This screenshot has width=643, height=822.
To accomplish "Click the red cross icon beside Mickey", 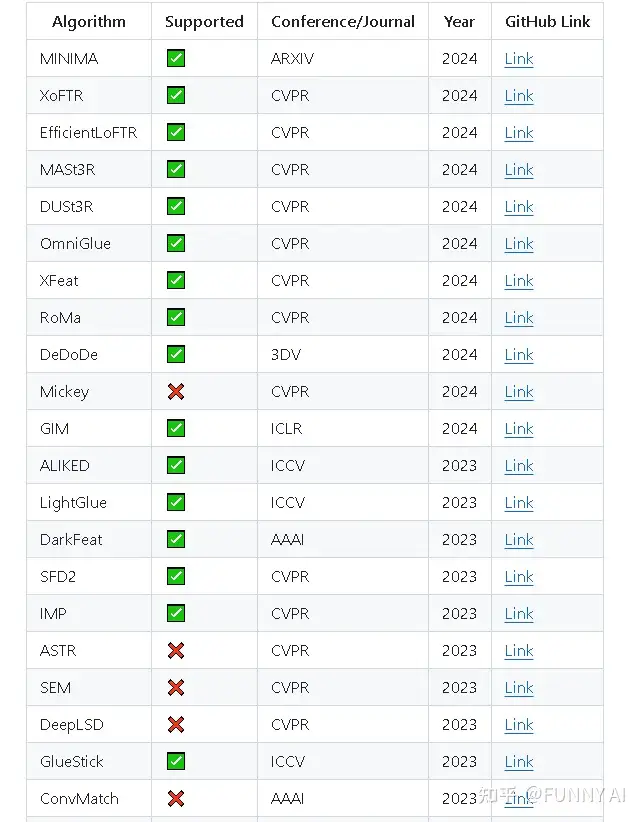I will 176,392.
